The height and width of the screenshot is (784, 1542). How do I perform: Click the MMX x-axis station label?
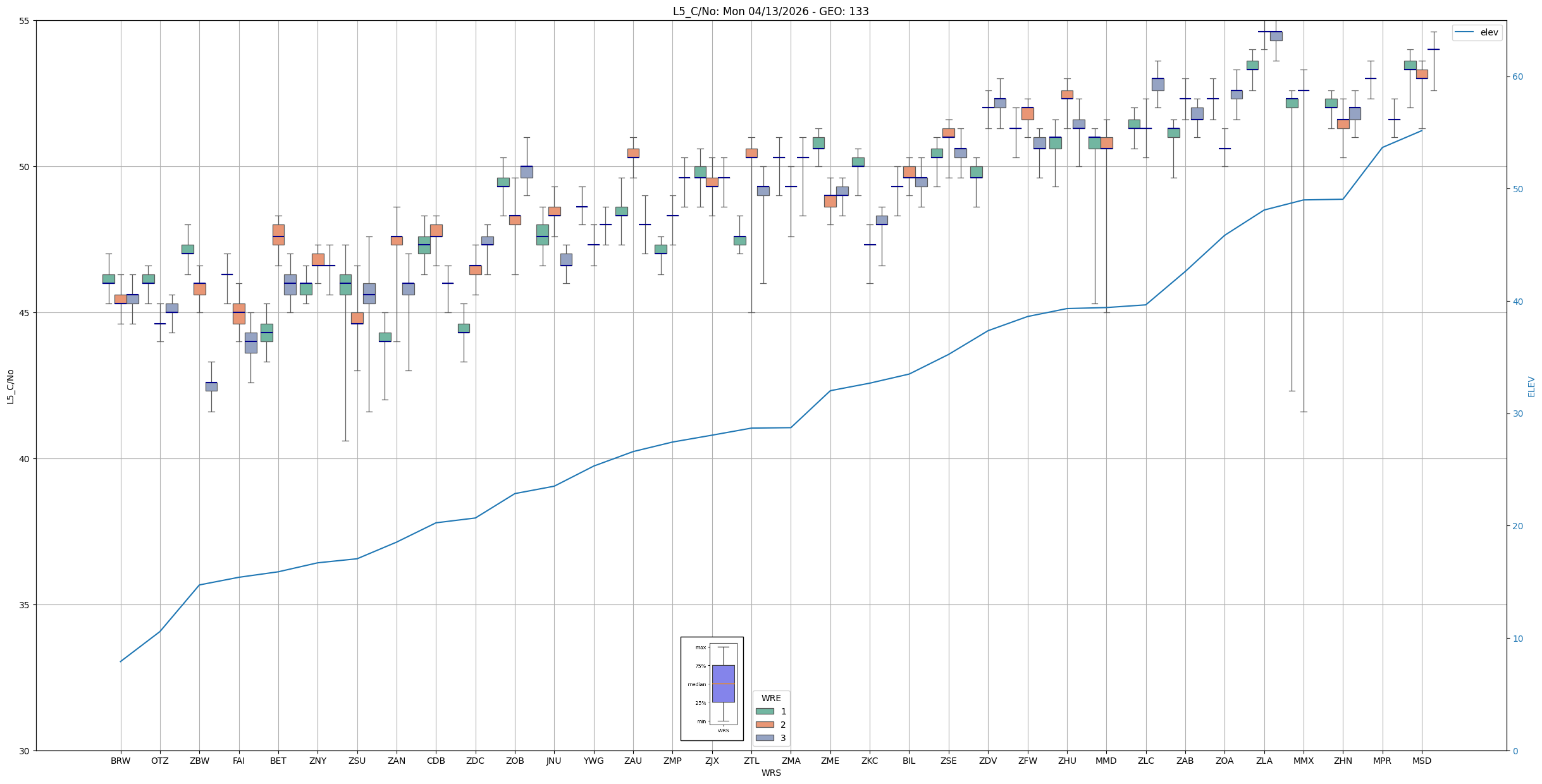(x=1303, y=761)
